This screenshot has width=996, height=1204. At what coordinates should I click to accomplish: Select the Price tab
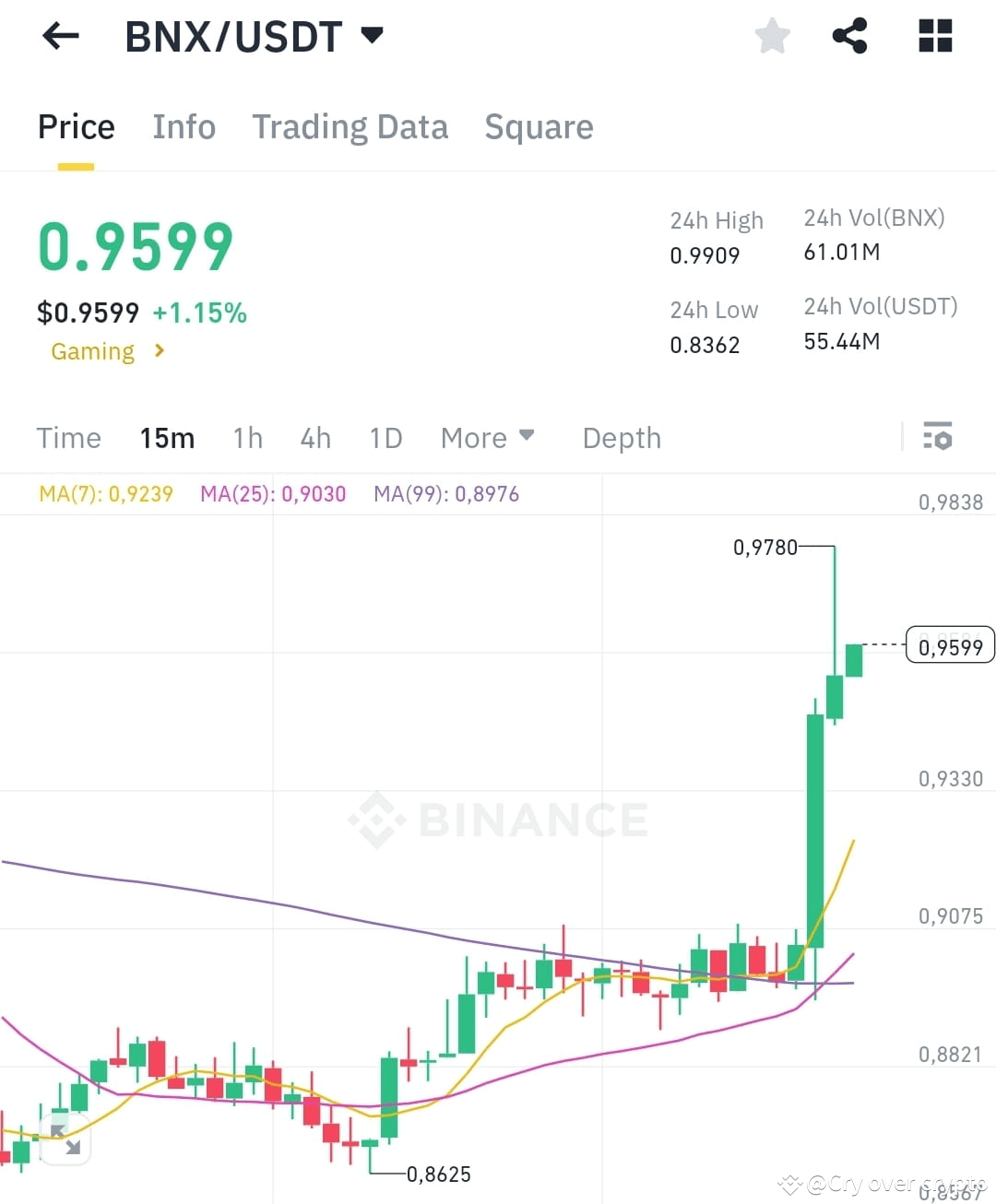pyautogui.click(x=77, y=127)
